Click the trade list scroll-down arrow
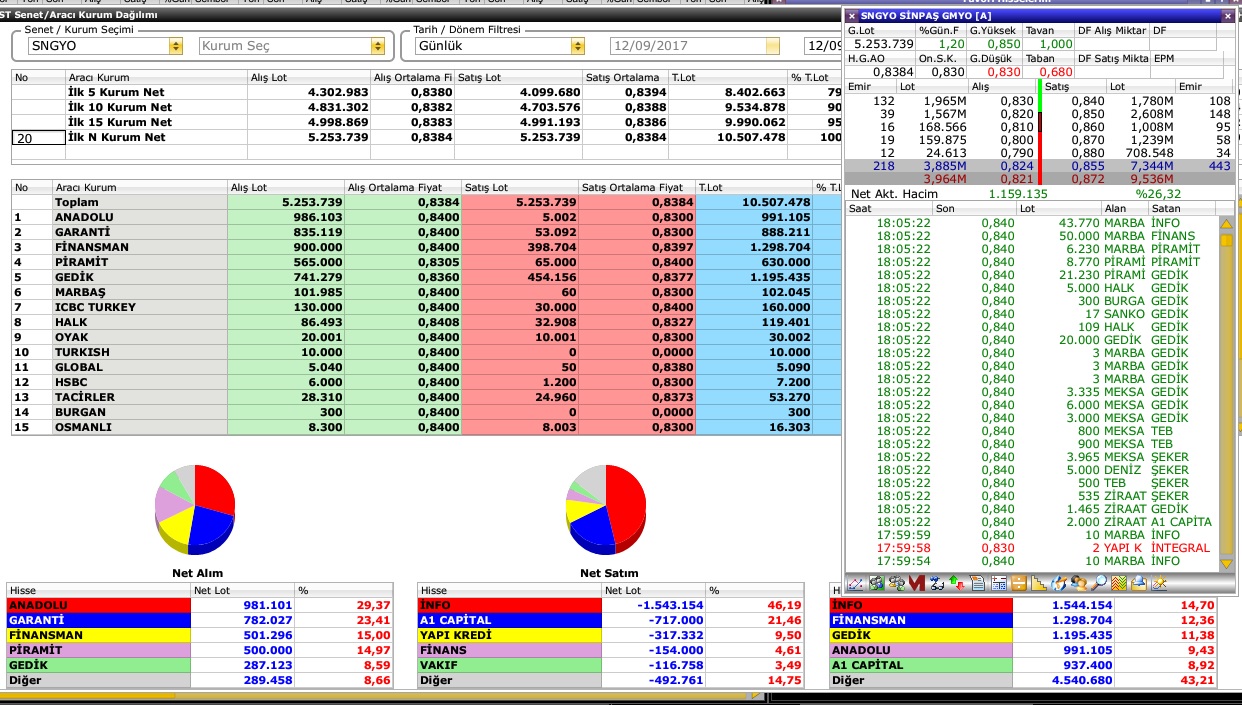The image size is (1242, 705). pyautogui.click(x=1227, y=564)
